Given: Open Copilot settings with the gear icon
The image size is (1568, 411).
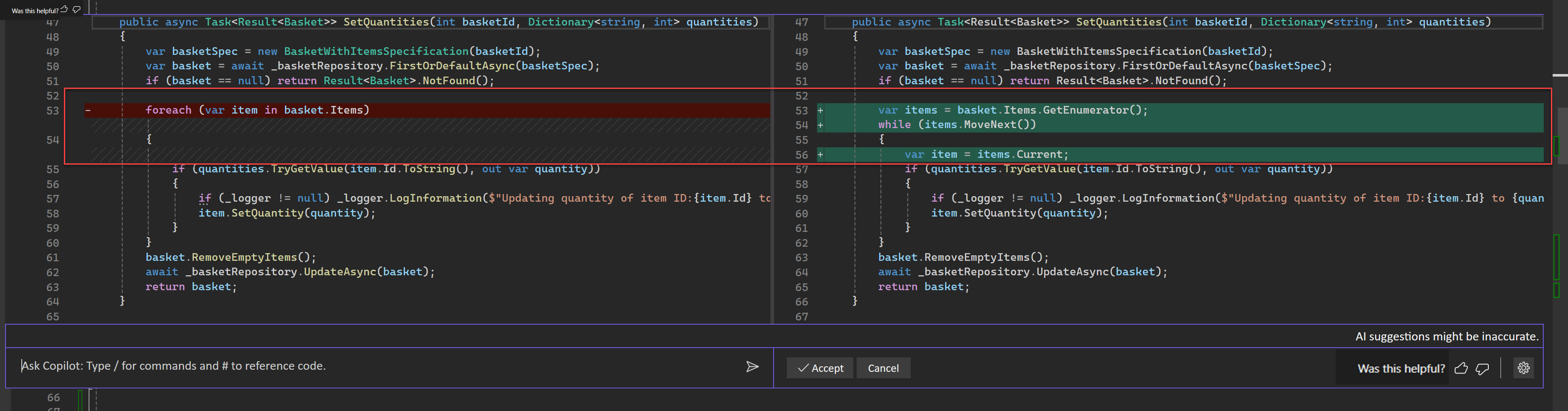Looking at the screenshot, I should 1524,368.
